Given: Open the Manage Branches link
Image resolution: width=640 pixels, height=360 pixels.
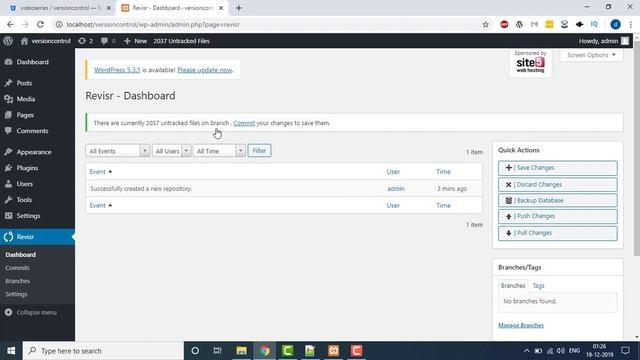Looking at the screenshot, I should (521, 325).
